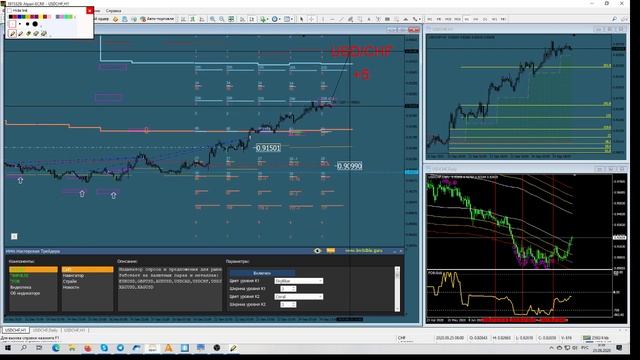Open the SkyBlue color dropdown for К1
640x360 pixels.
299,281
